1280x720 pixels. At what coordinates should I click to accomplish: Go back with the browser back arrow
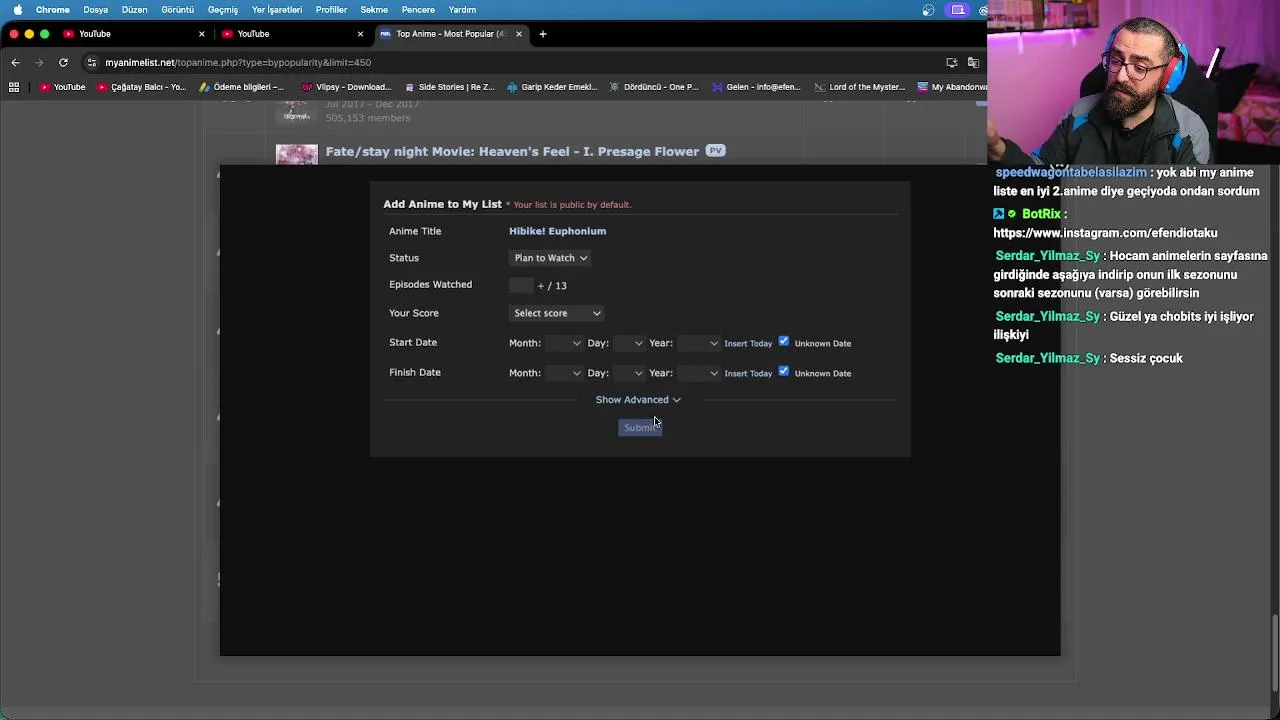(x=15, y=62)
